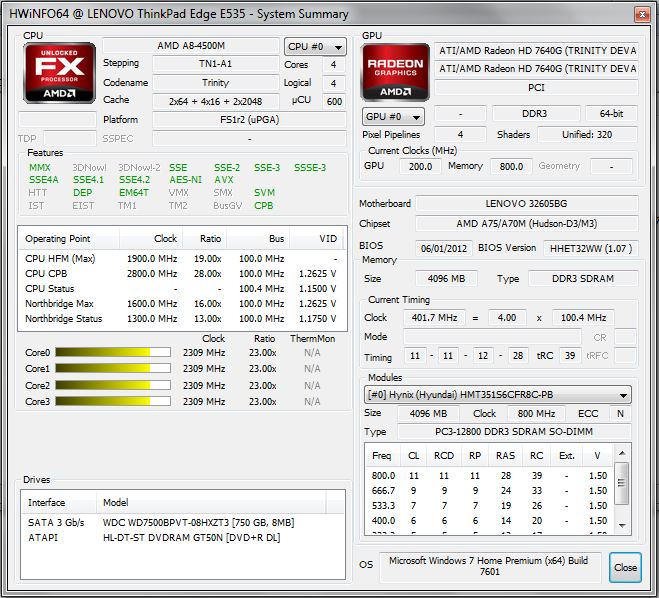659x598 pixels.
Task: Click the HHET32WW (1.07) BIOS version field
Action: click(x=591, y=248)
